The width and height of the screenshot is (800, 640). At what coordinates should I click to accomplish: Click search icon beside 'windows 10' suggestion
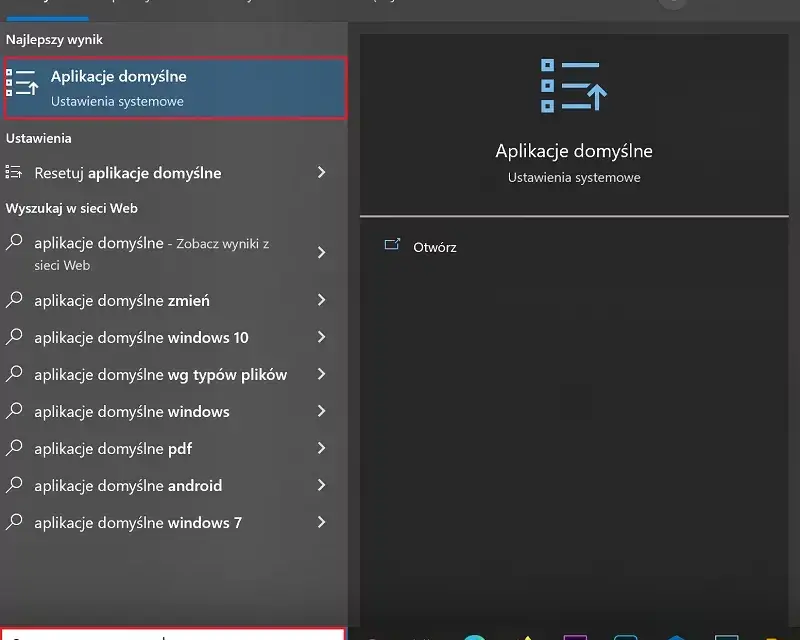14,337
